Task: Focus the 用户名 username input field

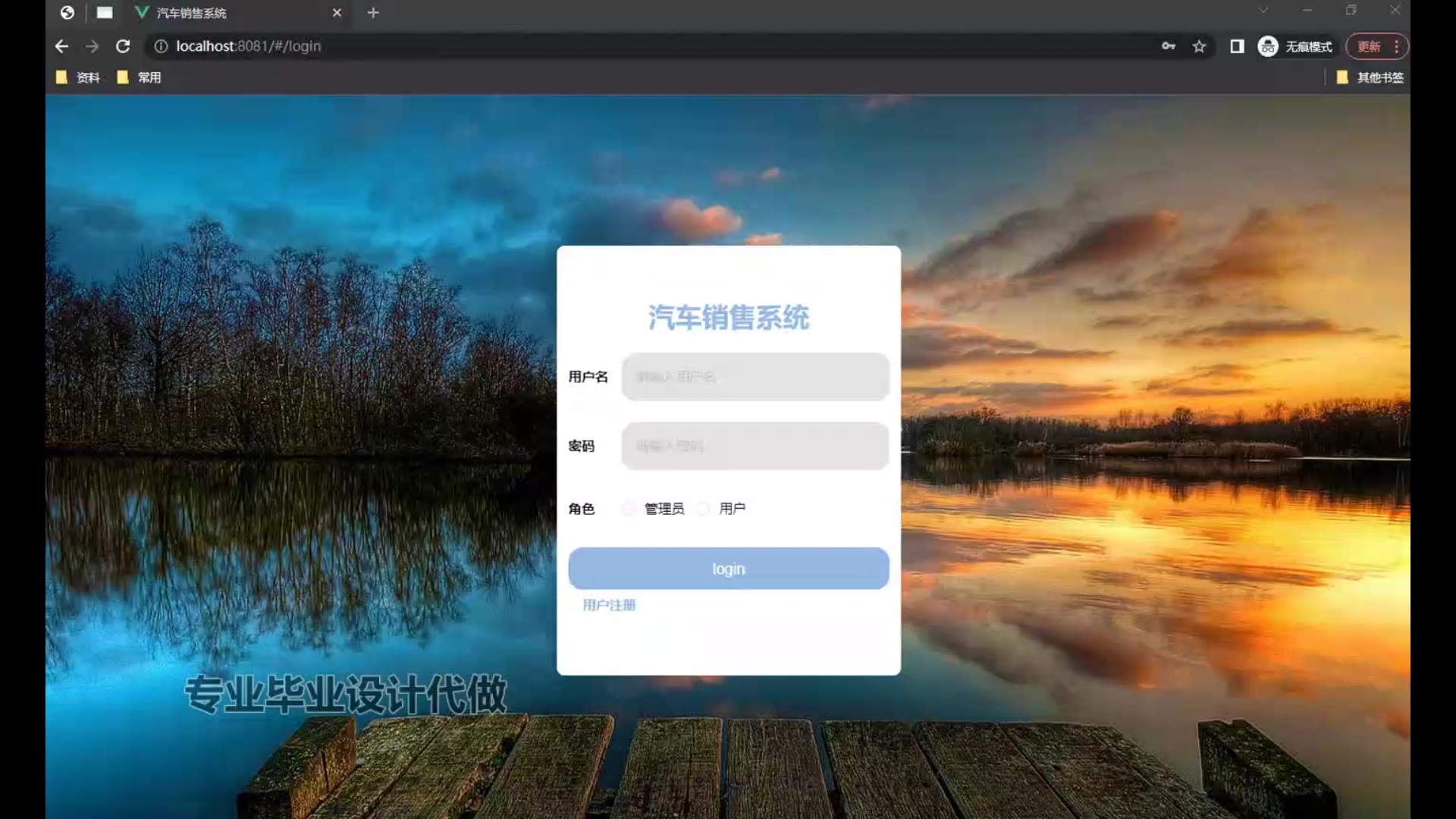Action: pyautogui.click(x=755, y=376)
